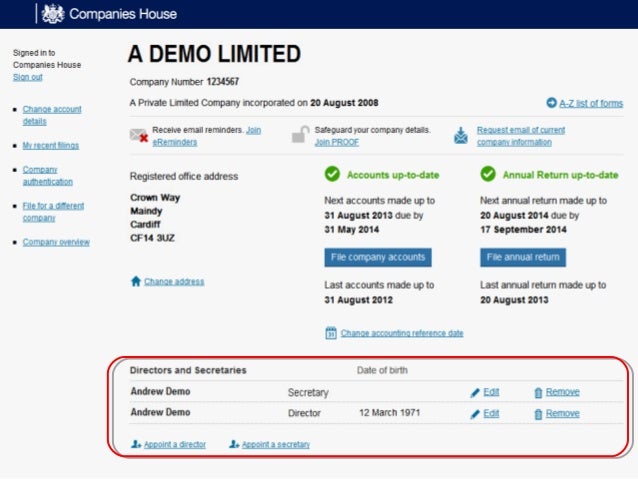The image size is (638, 479).
Task: Click the Companies House header title text
Action: coord(123,14)
